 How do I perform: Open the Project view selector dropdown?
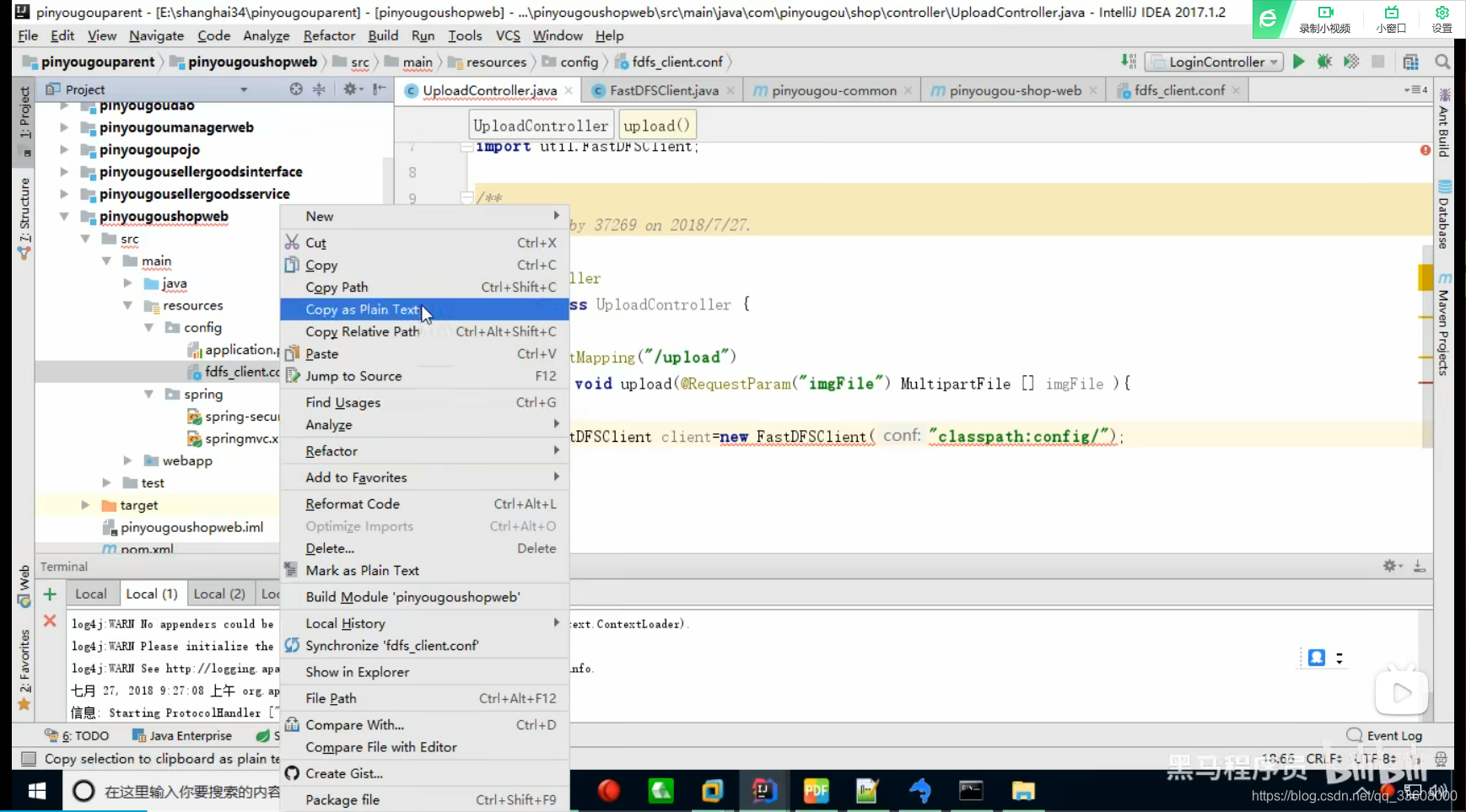(x=244, y=89)
